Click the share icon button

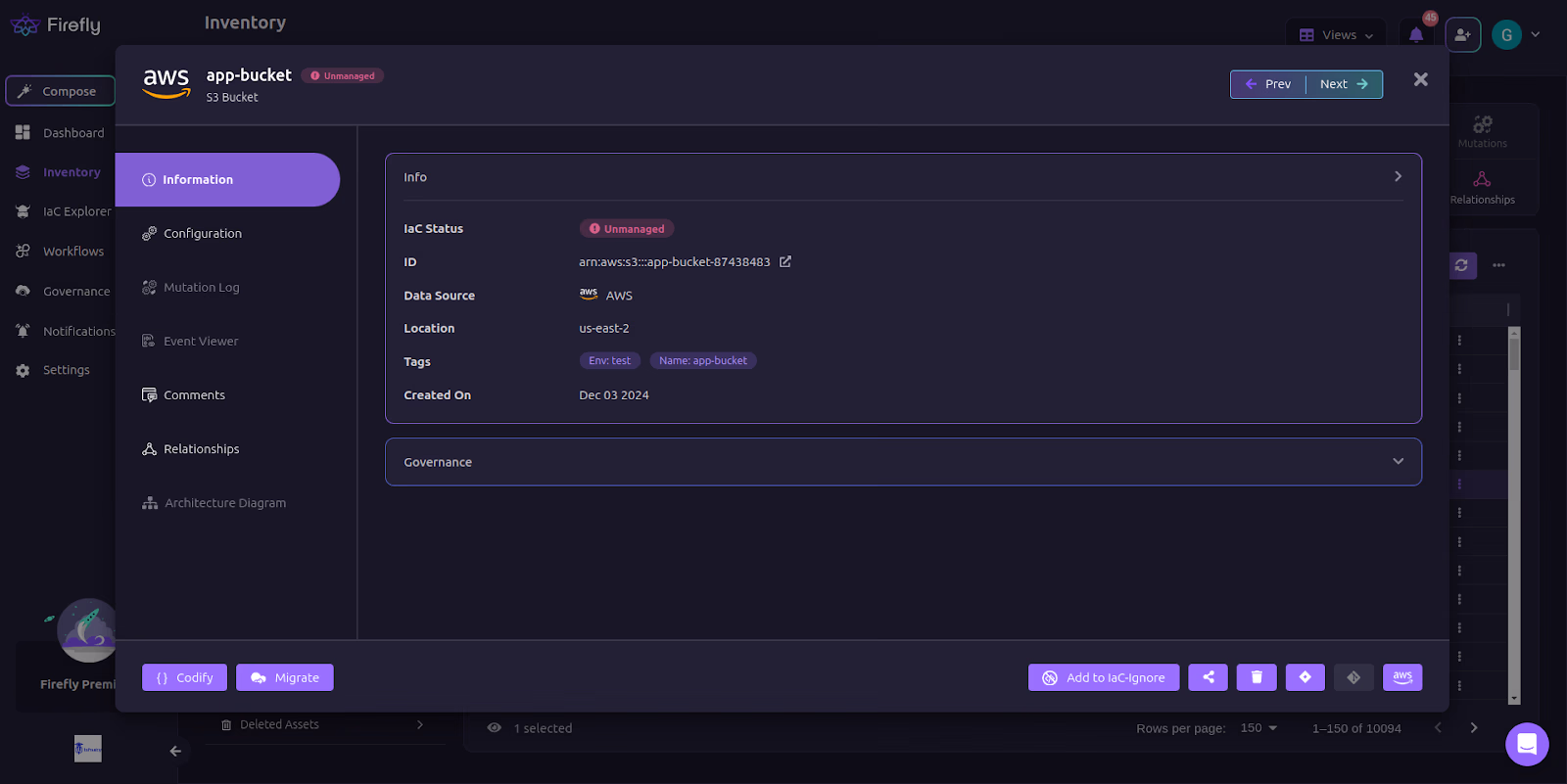(1209, 677)
